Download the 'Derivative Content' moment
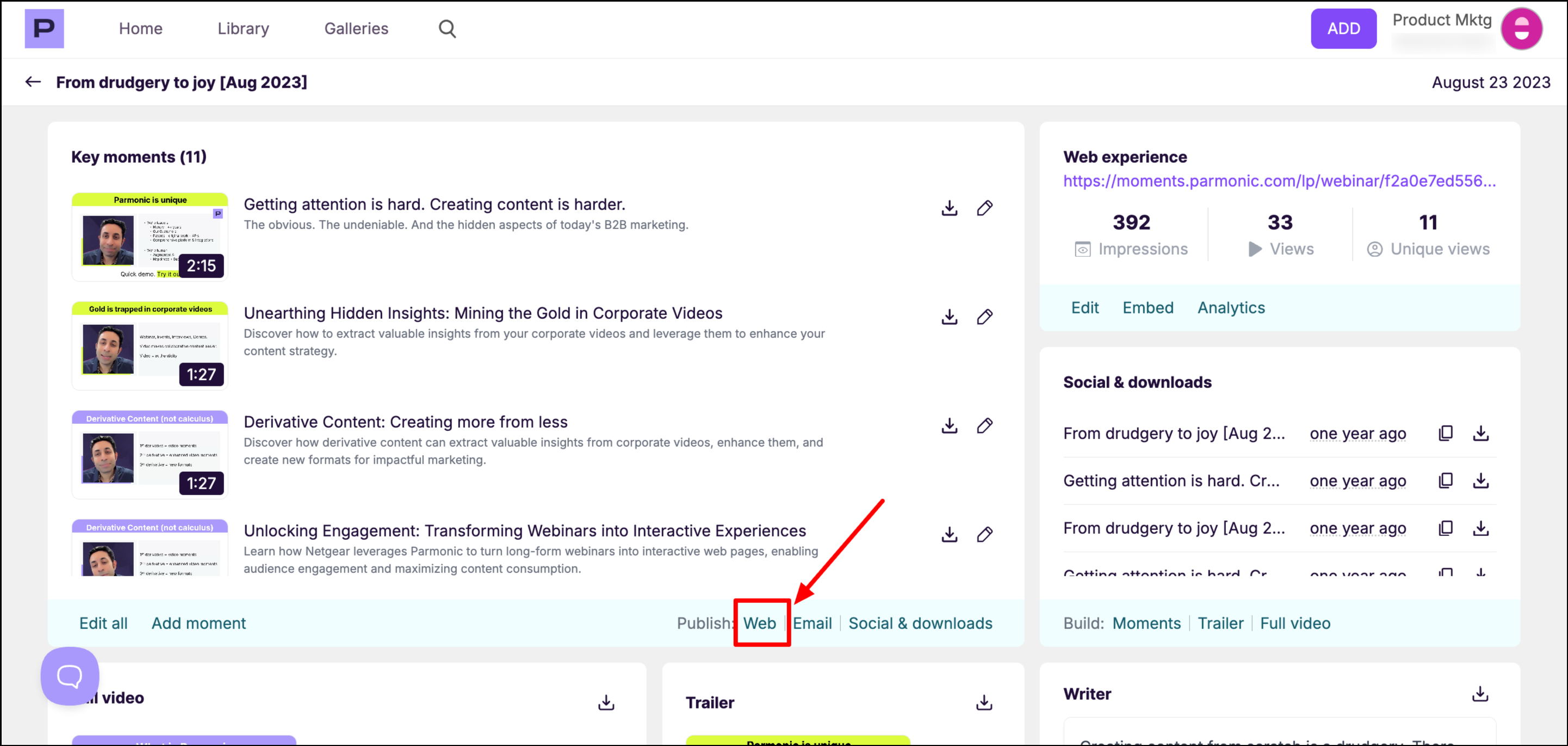This screenshot has height=746, width=1568. click(949, 426)
